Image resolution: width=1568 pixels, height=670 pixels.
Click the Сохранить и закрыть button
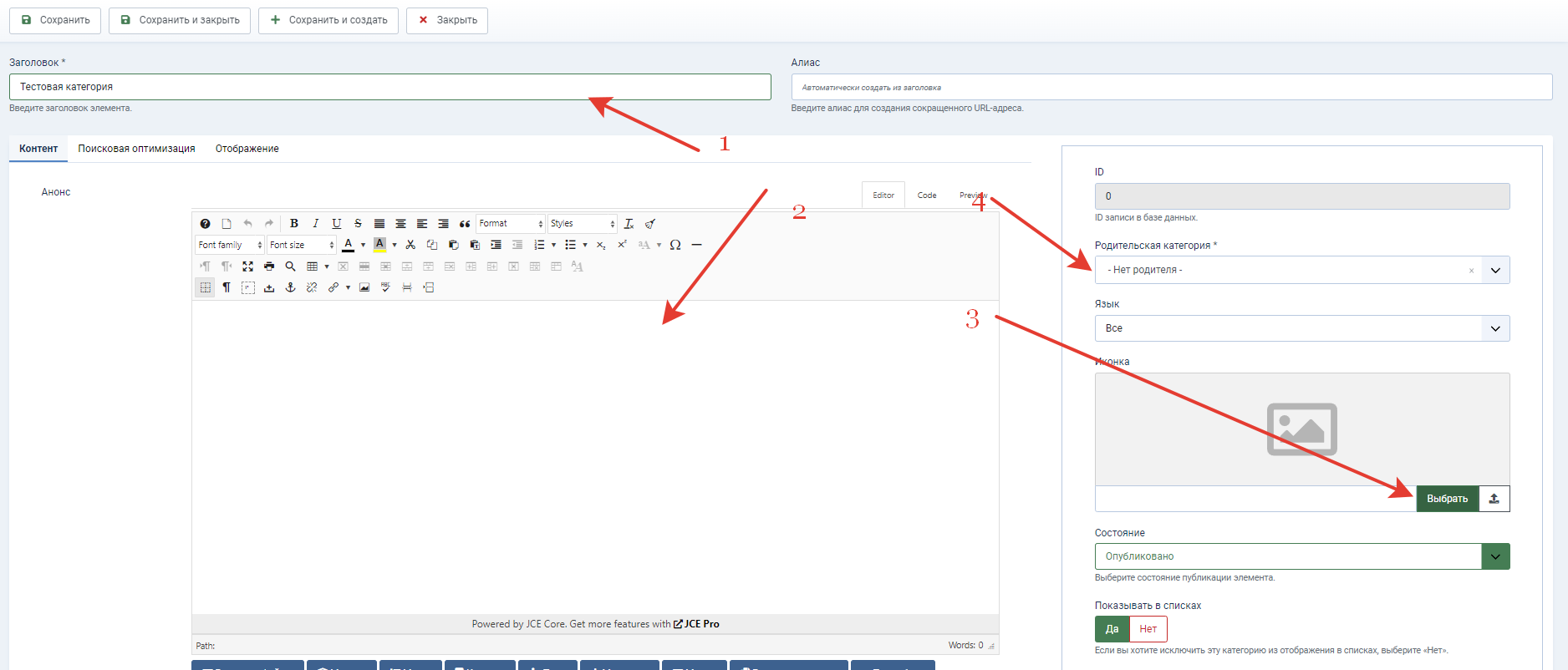180,20
